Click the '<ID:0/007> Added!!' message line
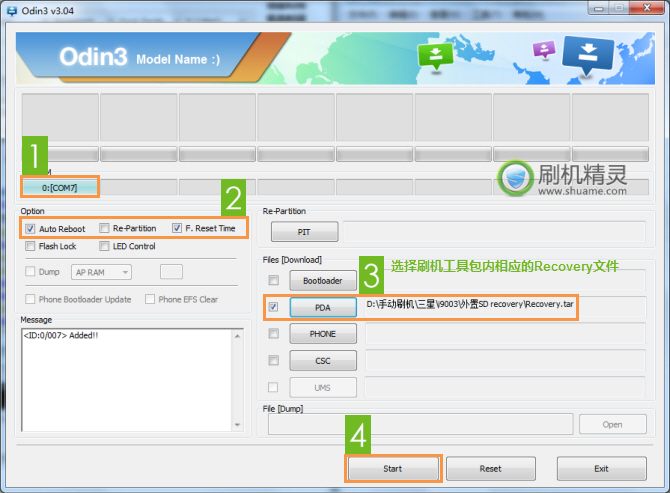Screen dimensions: 670x493 61,335
